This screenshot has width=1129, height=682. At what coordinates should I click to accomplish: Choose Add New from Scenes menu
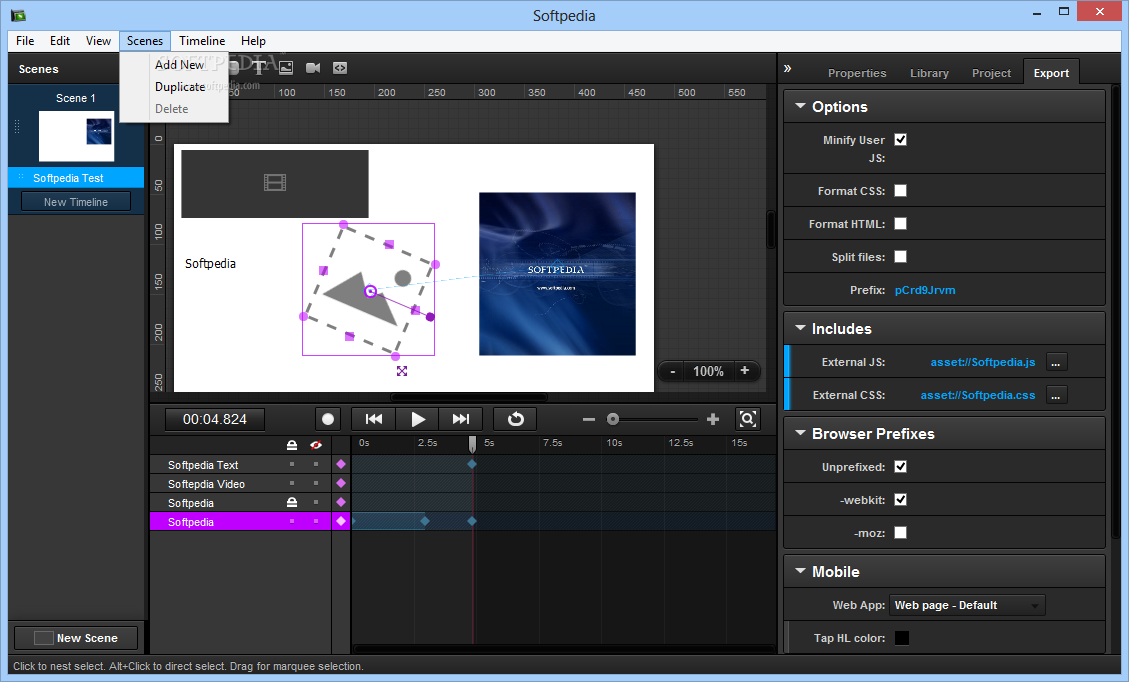click(179, 65)
